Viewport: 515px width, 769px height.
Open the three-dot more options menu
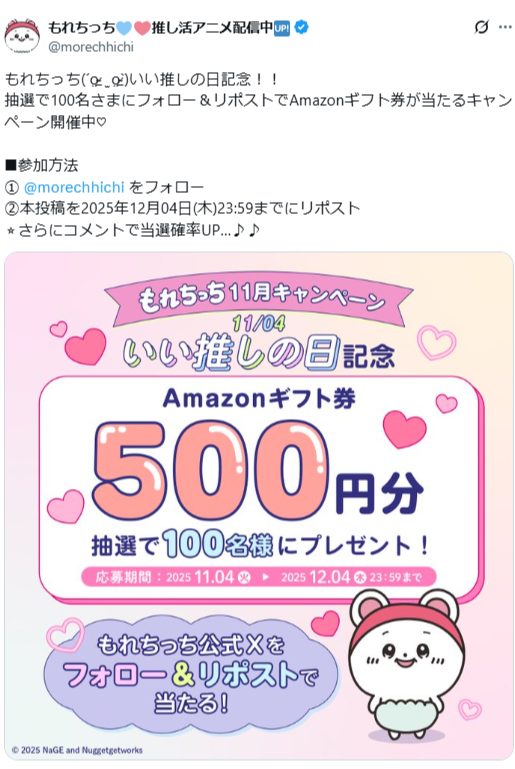point(505,27)
